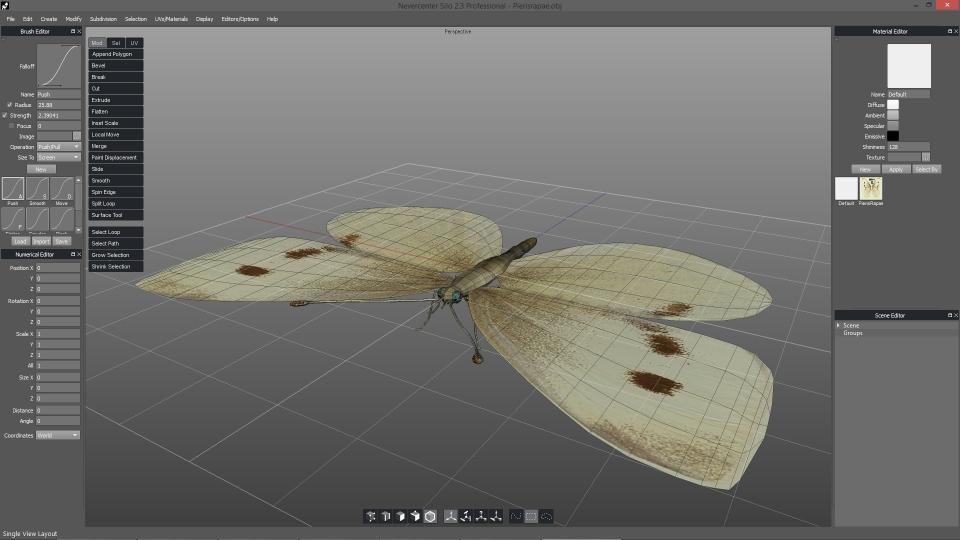Undock the Scene Editor panel
This screenshot has height=540, width=960.
pos(950,315)
